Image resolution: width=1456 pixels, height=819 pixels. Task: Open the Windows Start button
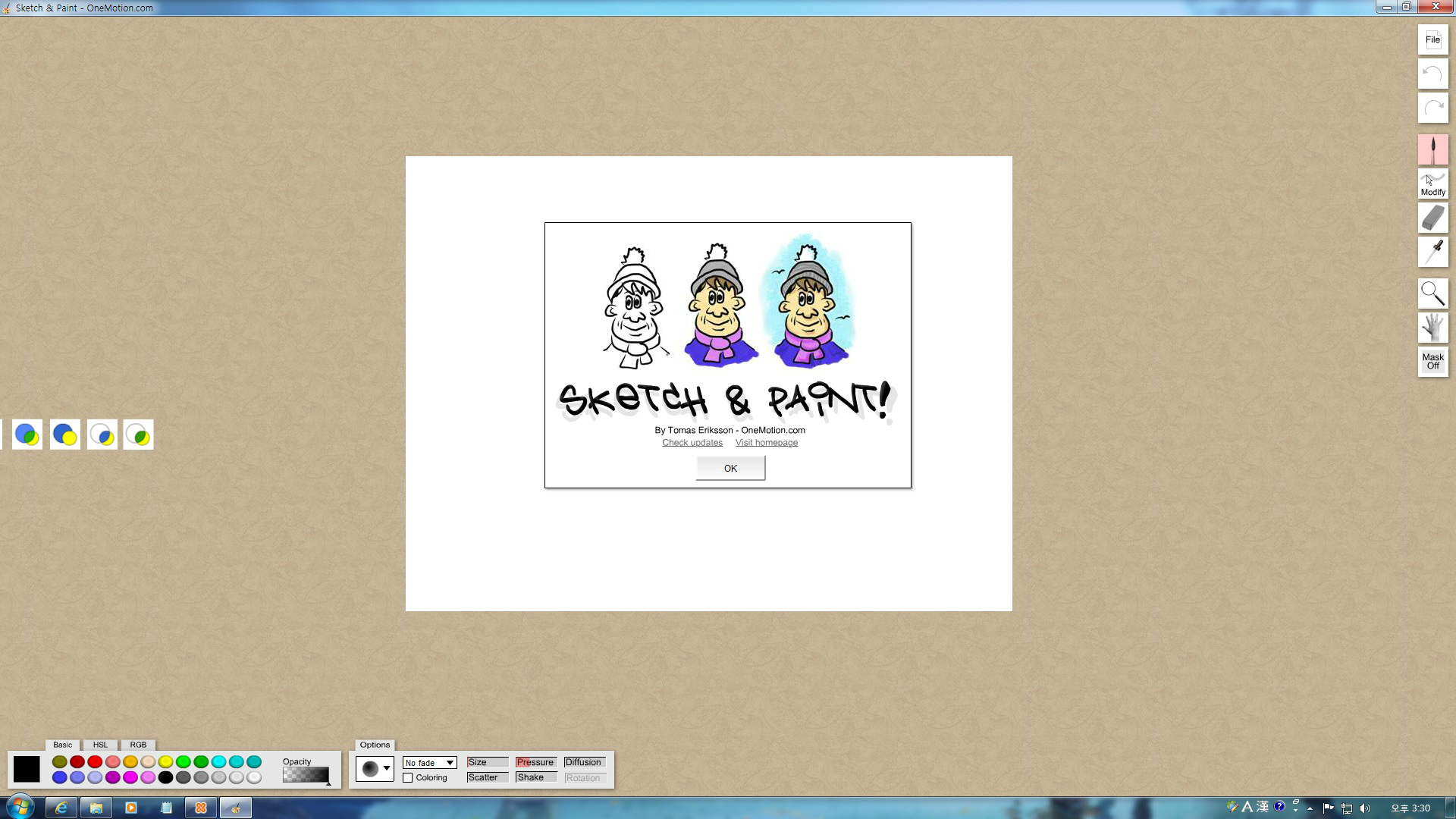20,806
